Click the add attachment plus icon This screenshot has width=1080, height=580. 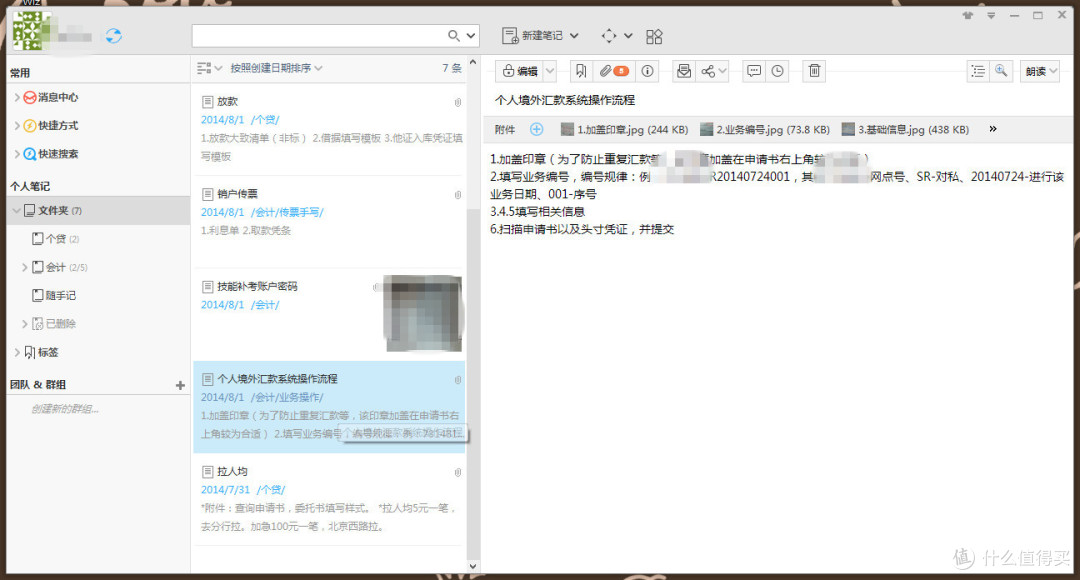[x=537, y=129]
